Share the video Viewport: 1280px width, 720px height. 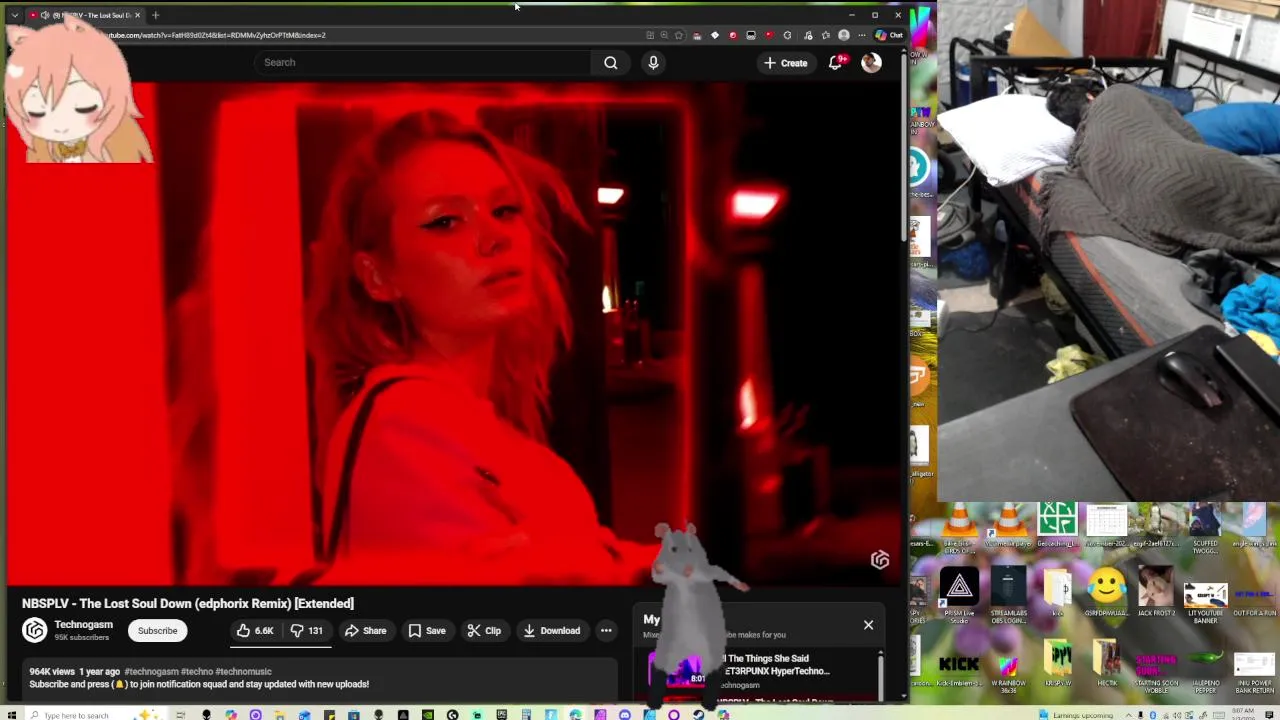[x=365, y=630]
